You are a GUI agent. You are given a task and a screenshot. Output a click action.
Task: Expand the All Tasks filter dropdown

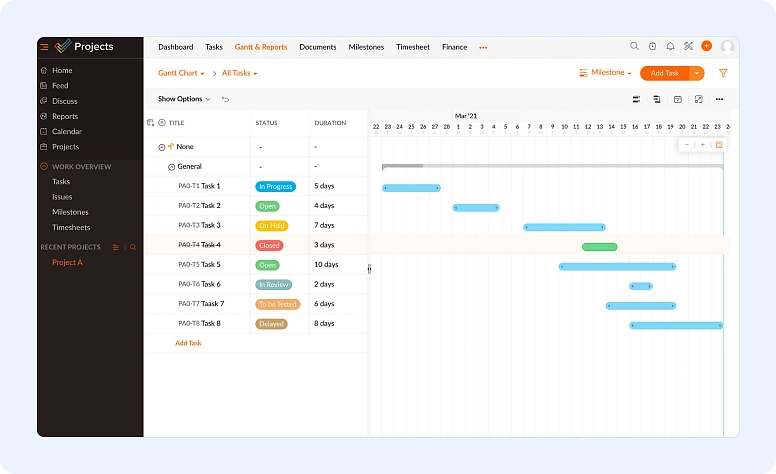[x=239, y=73]
